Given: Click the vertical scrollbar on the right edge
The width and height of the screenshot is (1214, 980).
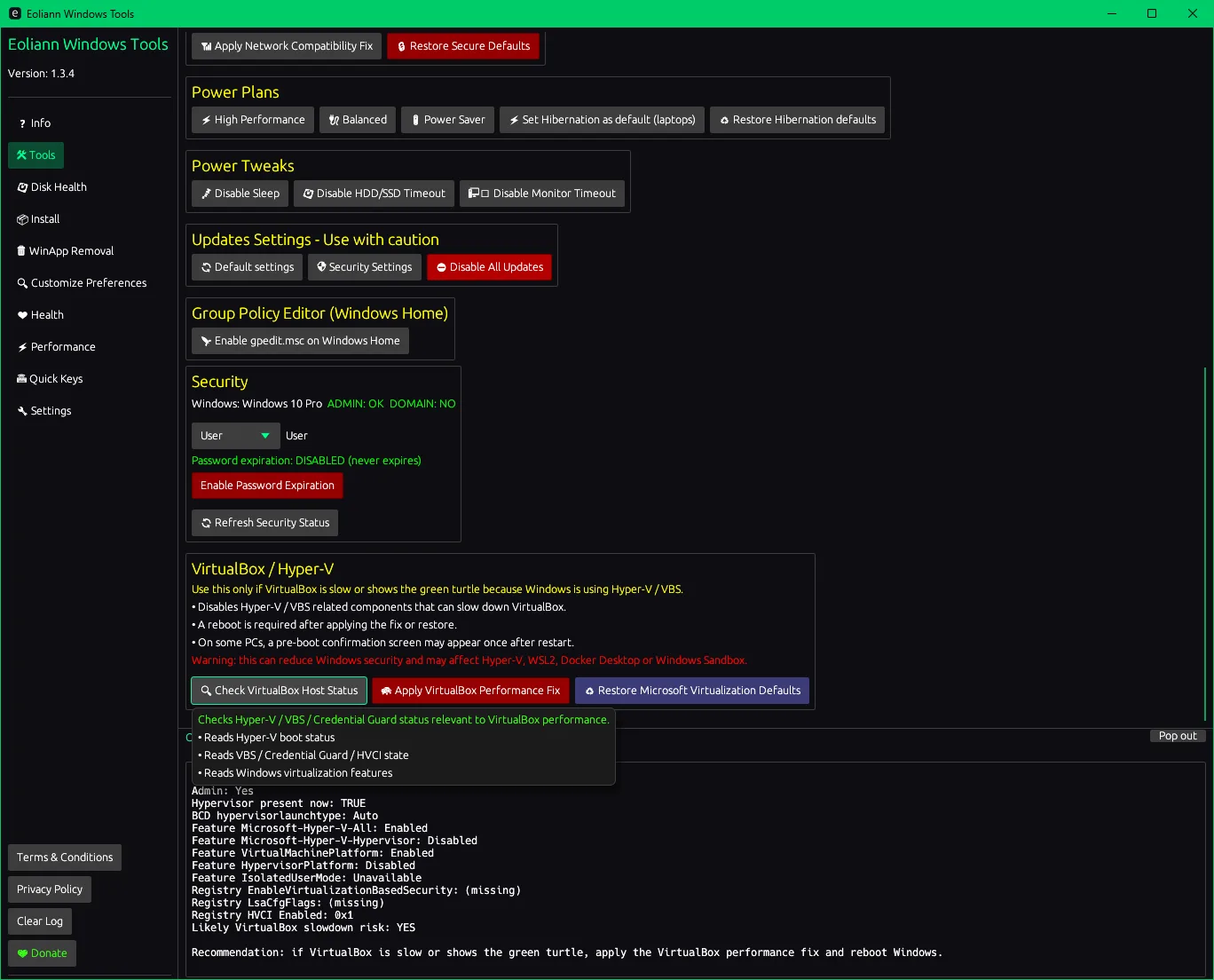Looking at the screenshot, I should pos(1205,541).
